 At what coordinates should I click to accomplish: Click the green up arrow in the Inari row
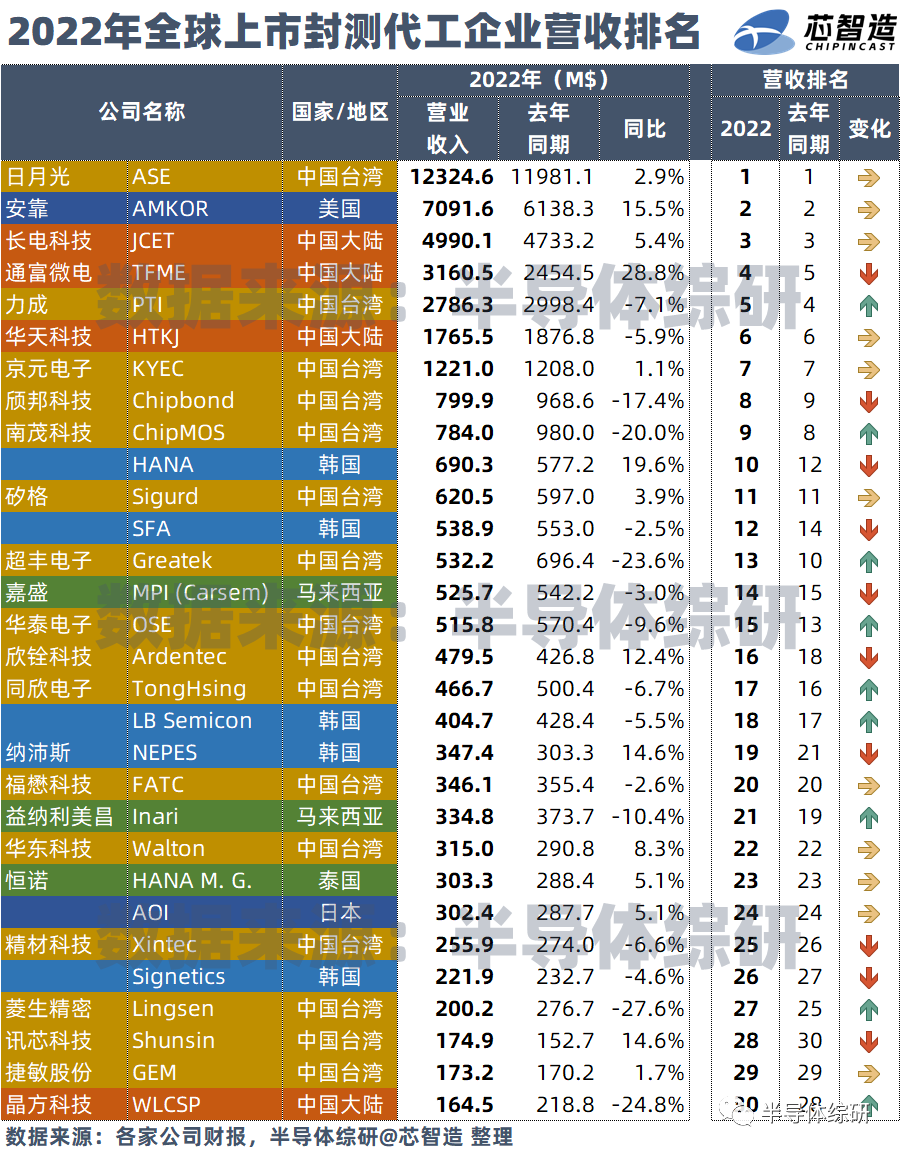868,817
